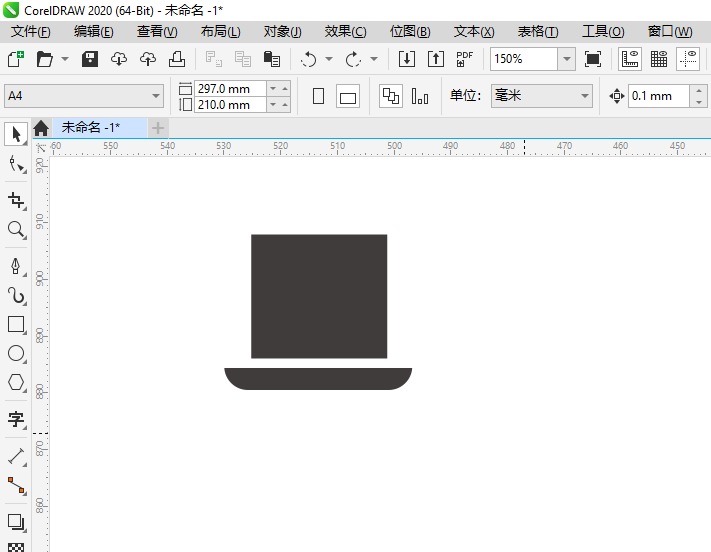Undo last action with Undo arrow
The width and height of the screenshot is (711, 552).
(x=309, y=59)
